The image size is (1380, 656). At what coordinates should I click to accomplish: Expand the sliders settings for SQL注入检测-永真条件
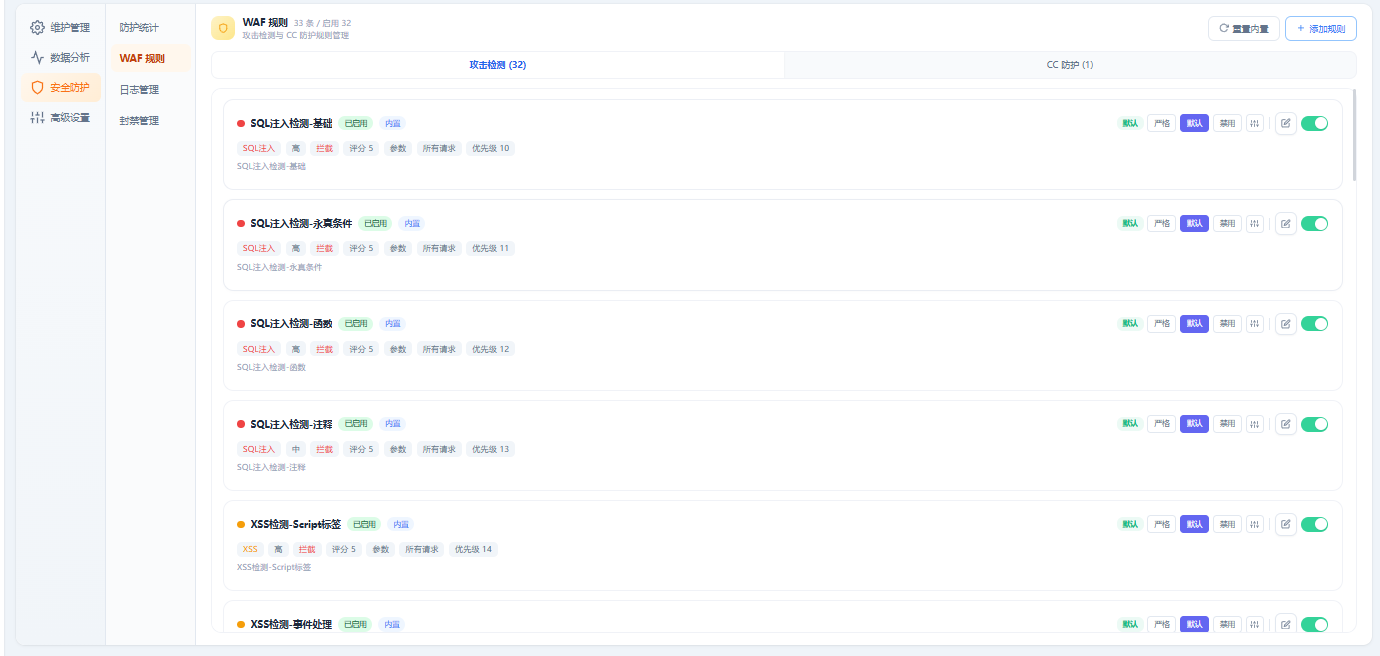(x=1254, y=223)
